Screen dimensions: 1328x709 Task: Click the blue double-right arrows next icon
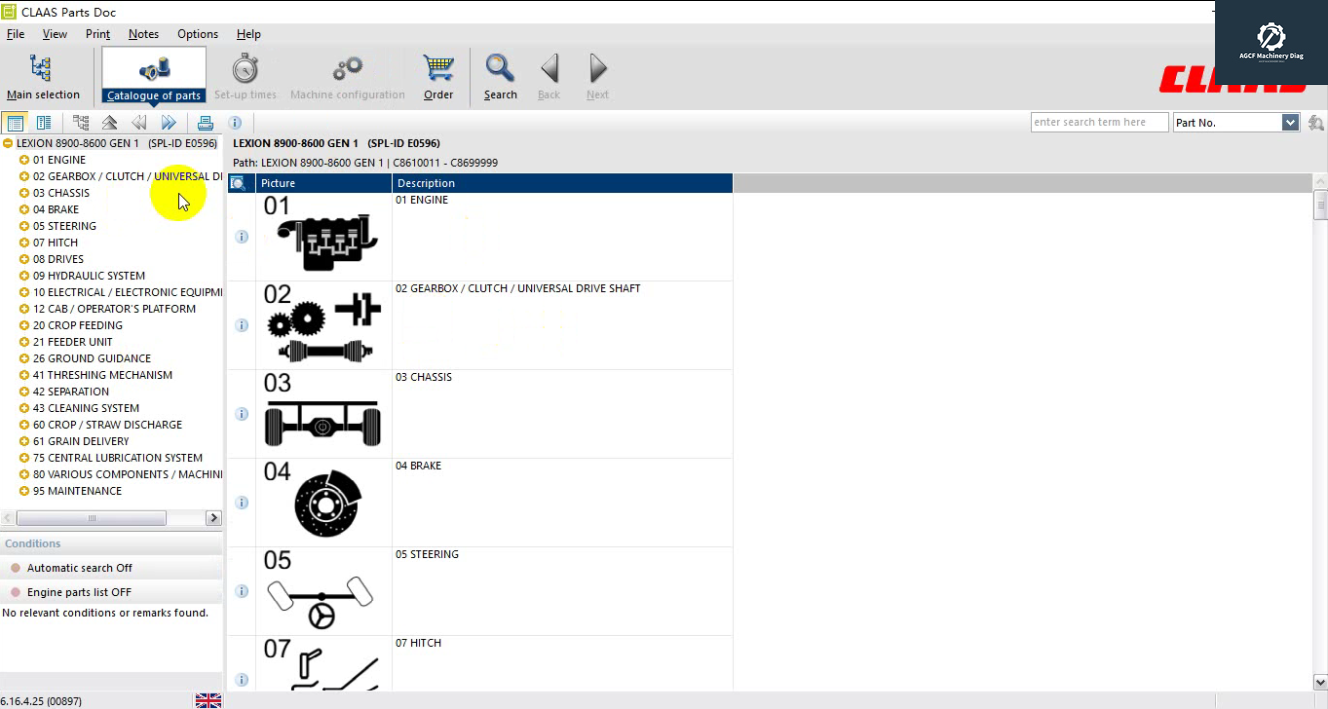(x=168, y=123)
